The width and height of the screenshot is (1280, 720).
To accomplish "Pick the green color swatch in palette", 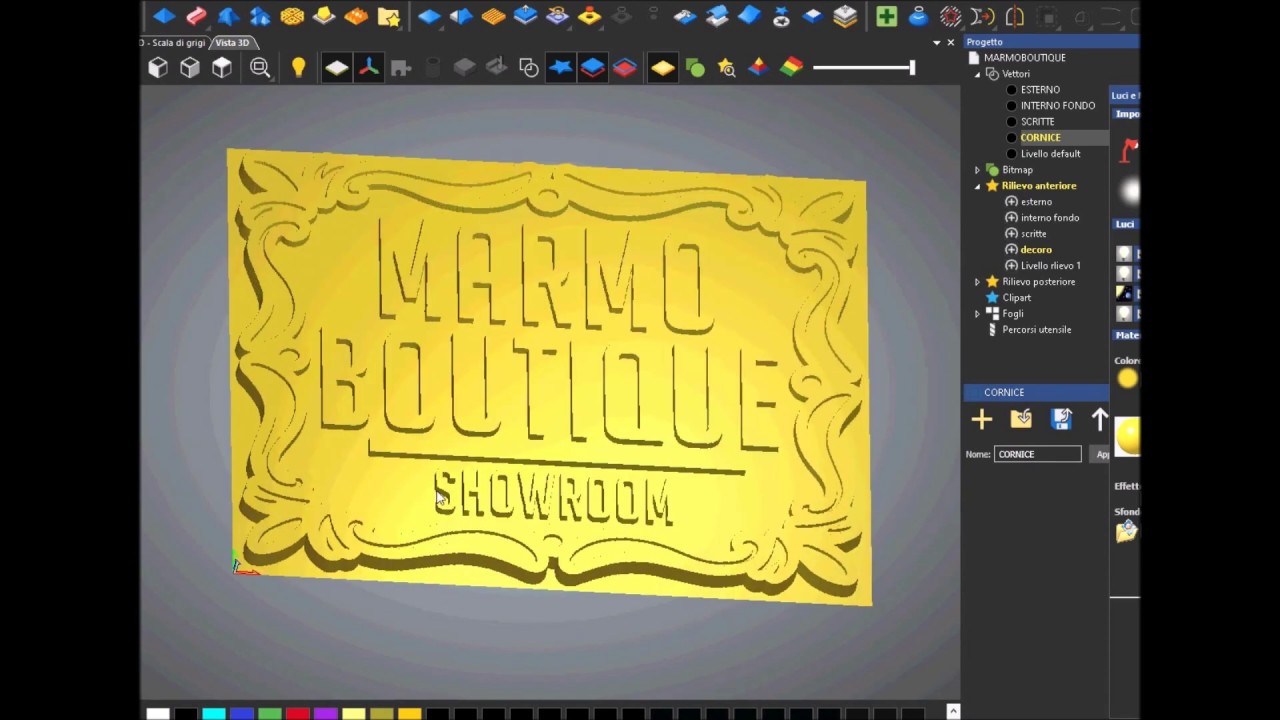I will [x=269, y=713].
